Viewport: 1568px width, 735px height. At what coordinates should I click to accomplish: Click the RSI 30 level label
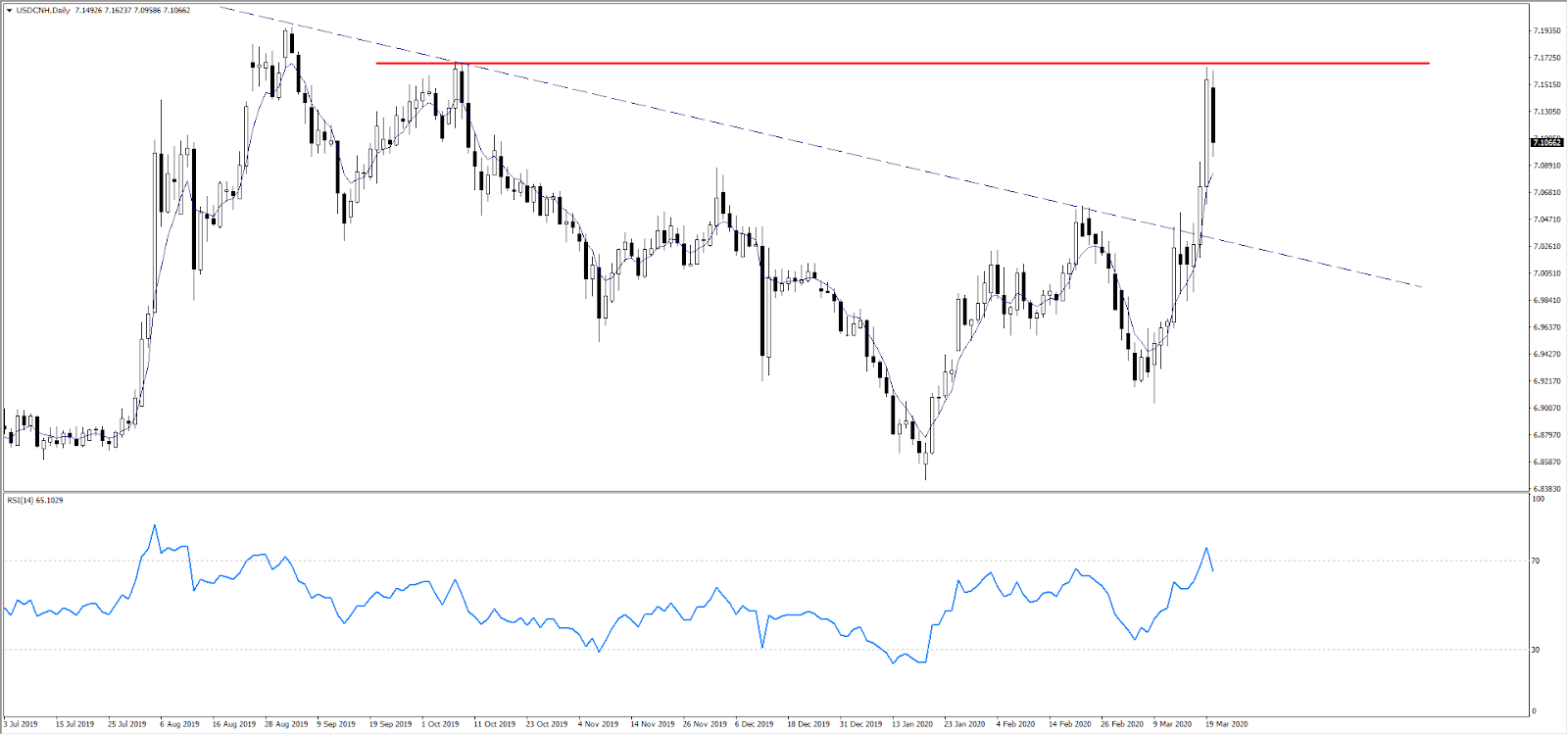coord(1536,650)
